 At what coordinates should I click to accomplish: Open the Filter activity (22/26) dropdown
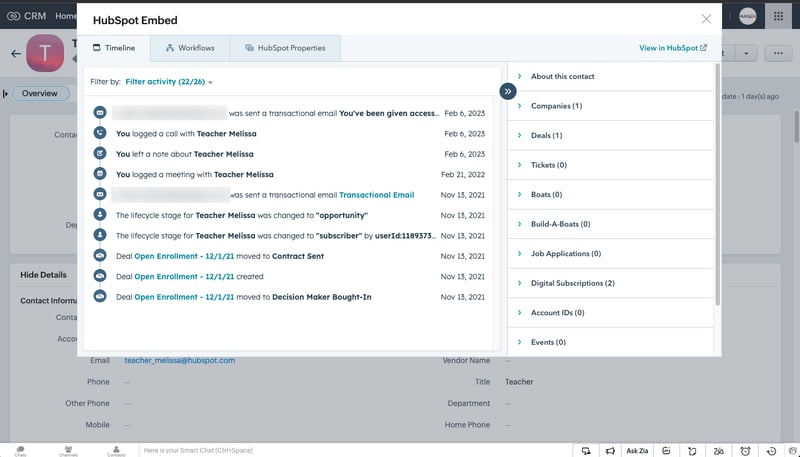pyautogui.click(x=169, y=81)
